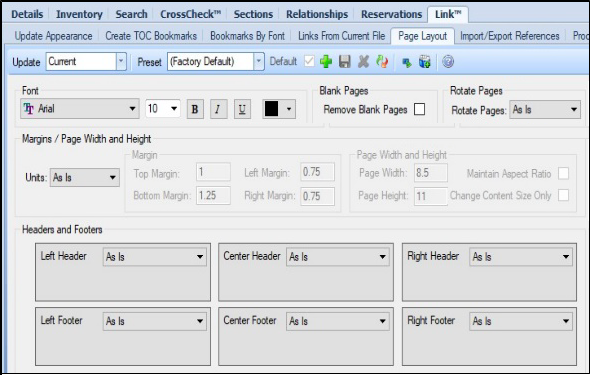Open help with the question mark icon

coord(448,61)
